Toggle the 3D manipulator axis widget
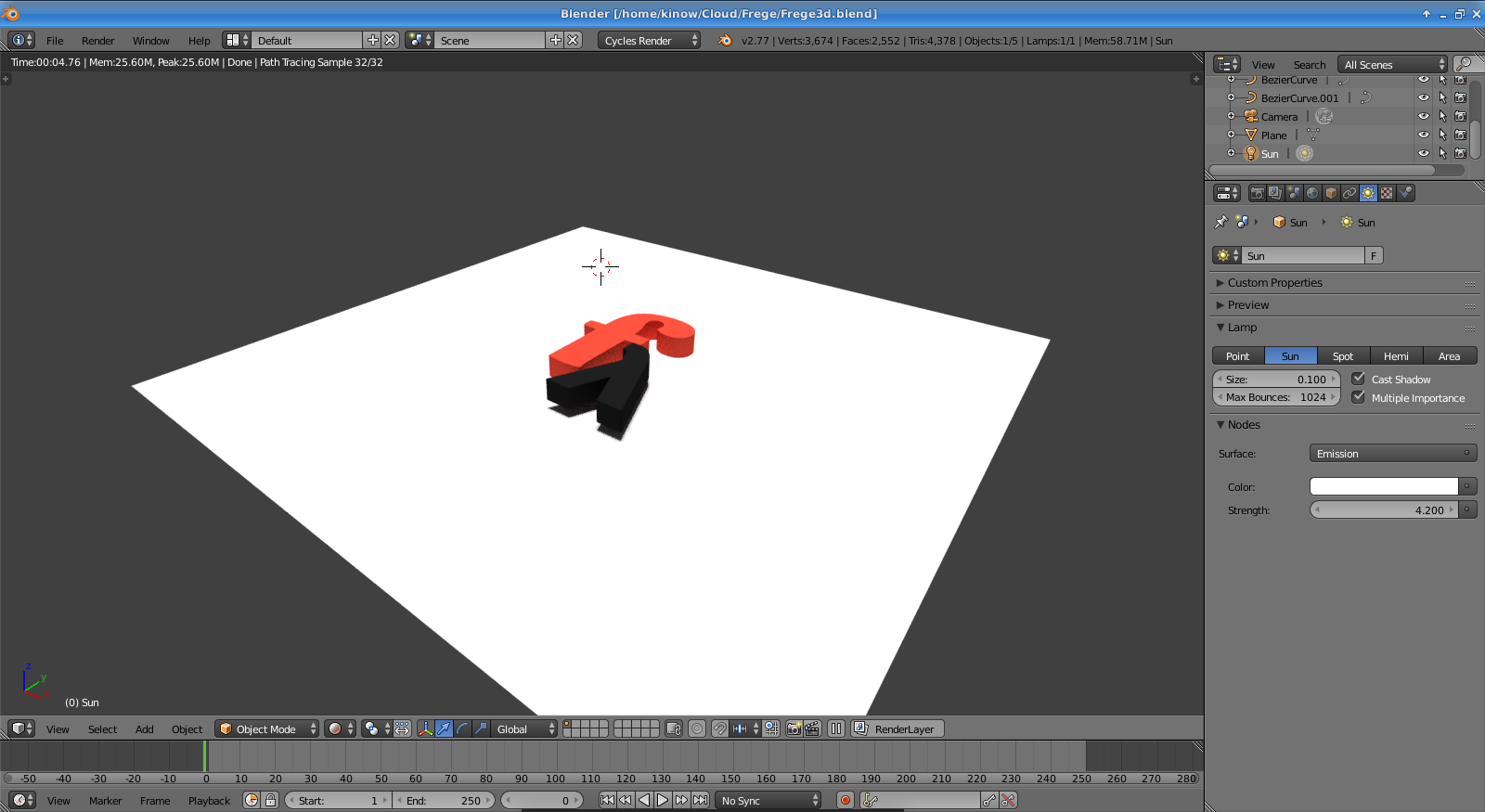1485x812 pixels. pyautogui.click(x=425, y=728)
